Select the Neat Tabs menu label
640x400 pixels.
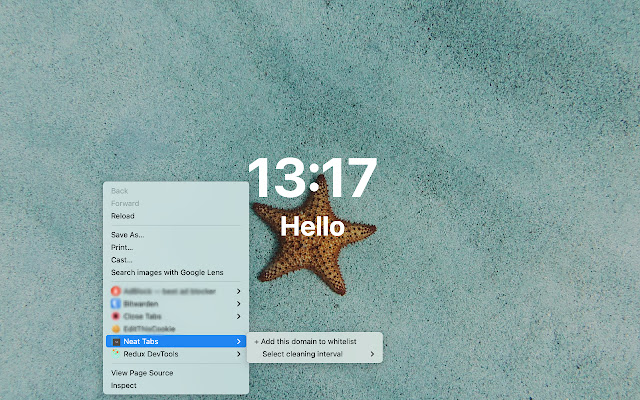141,342
